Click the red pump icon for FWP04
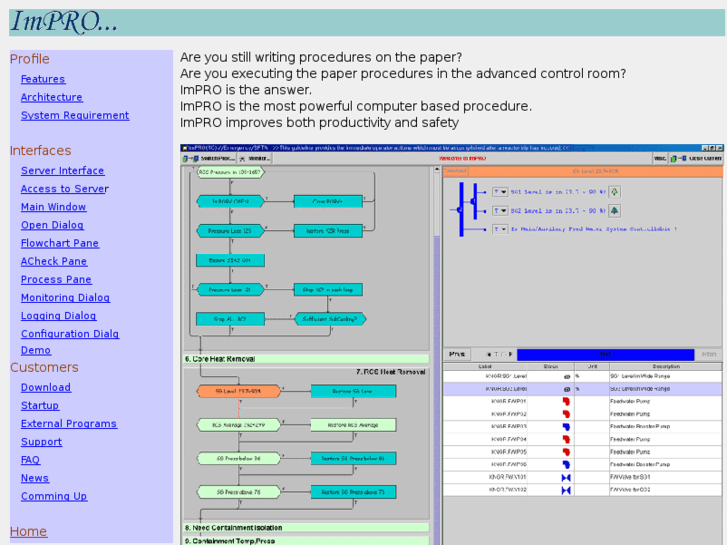Viewport: 727px width, 545px height. [566, 439]
